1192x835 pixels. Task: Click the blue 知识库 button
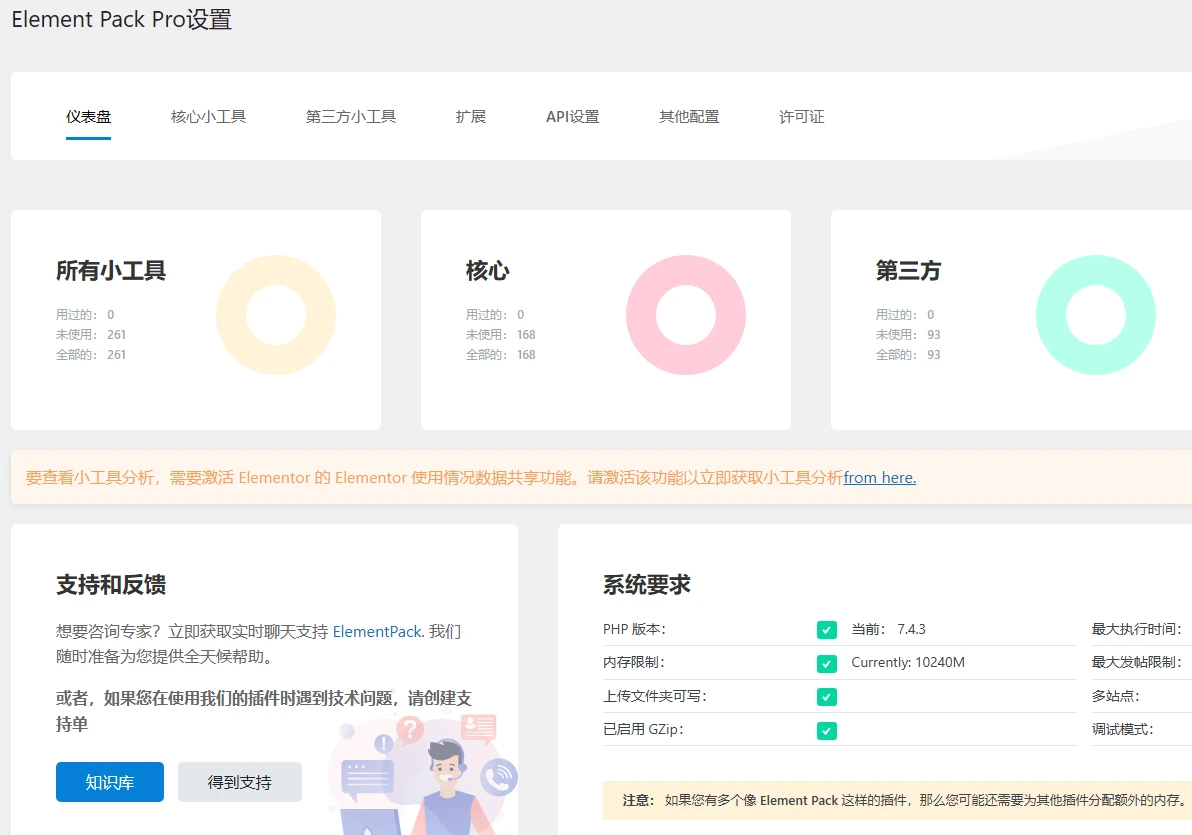point(109,783)
